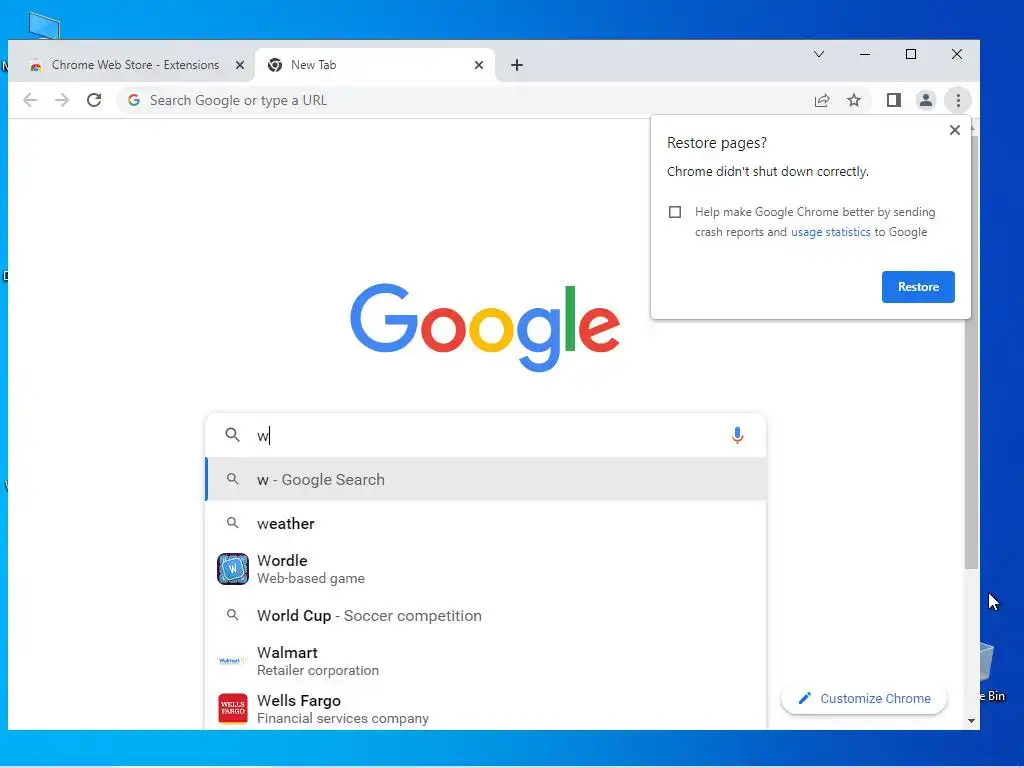Open Chrome's three-dot menu

click(x=958, y=100)
